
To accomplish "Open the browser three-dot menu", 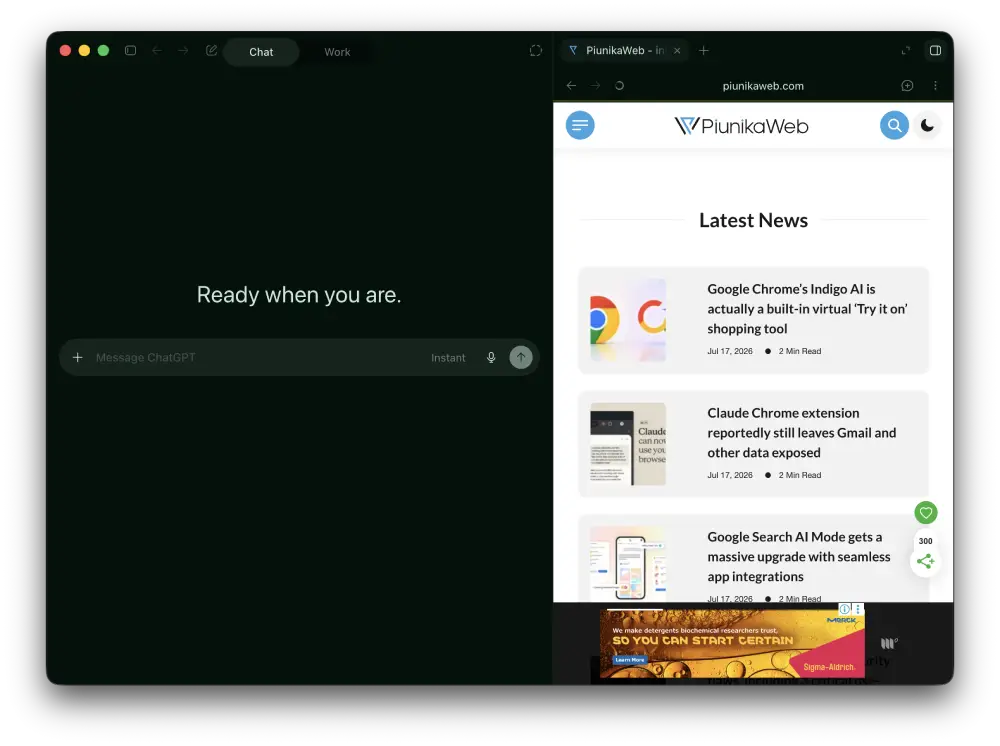I will pos(935,85).
